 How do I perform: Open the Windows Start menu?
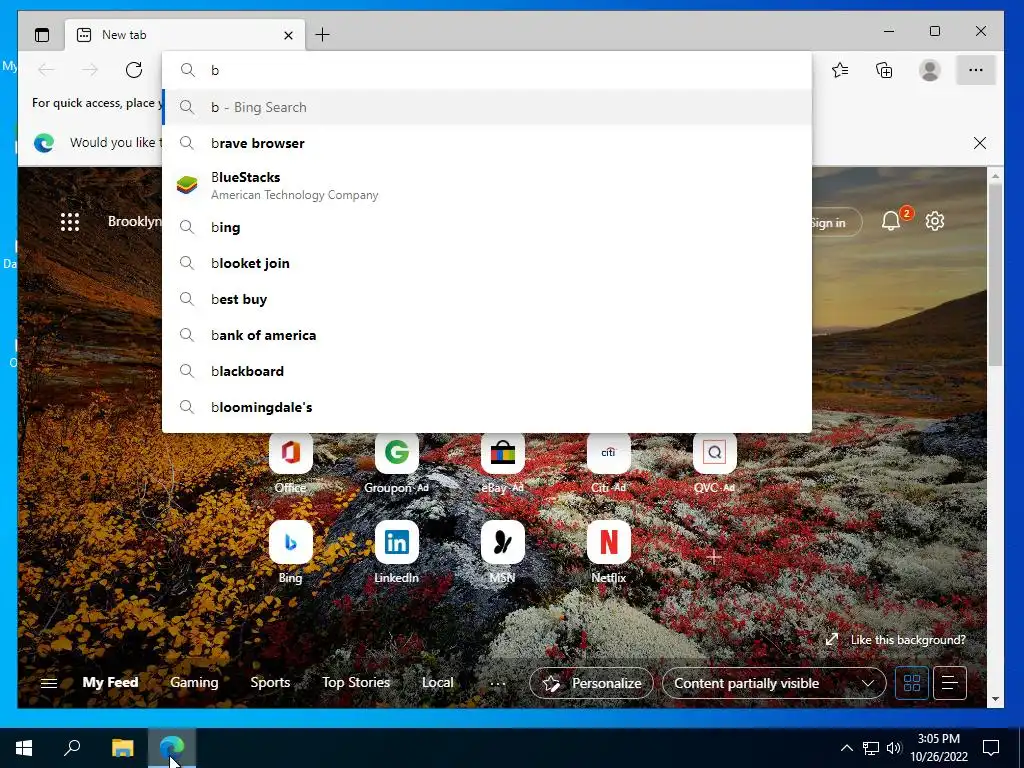click(x=24, y=748)
